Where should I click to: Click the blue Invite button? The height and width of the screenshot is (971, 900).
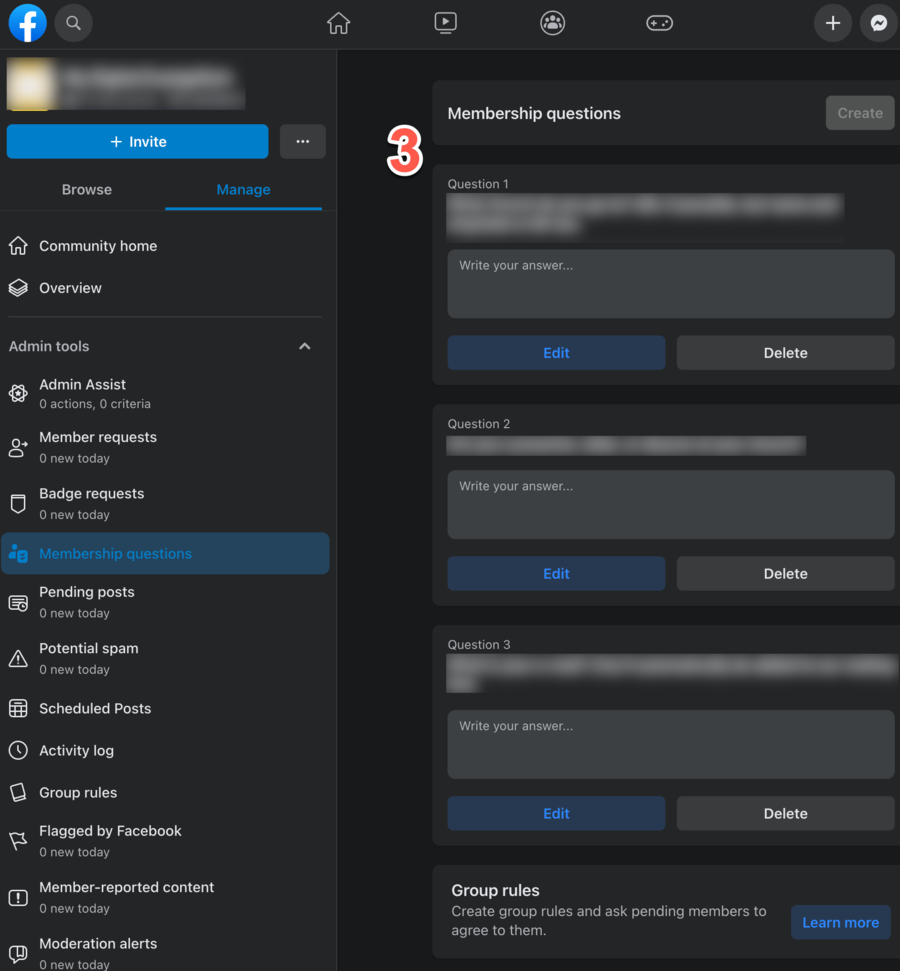(x=137, y=142)
